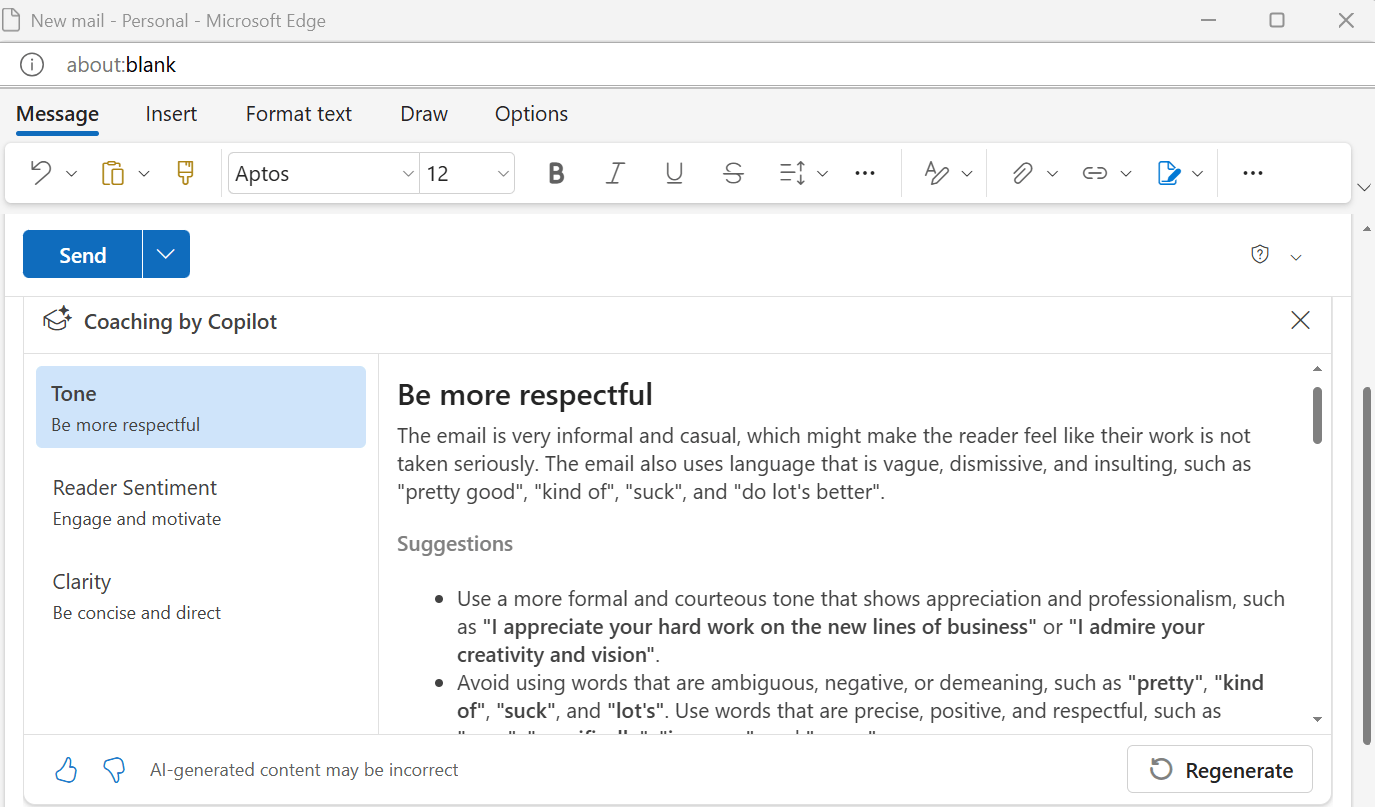Toggle bold formatting
This screenshot has height=807, width=1375.
(556, 173)
